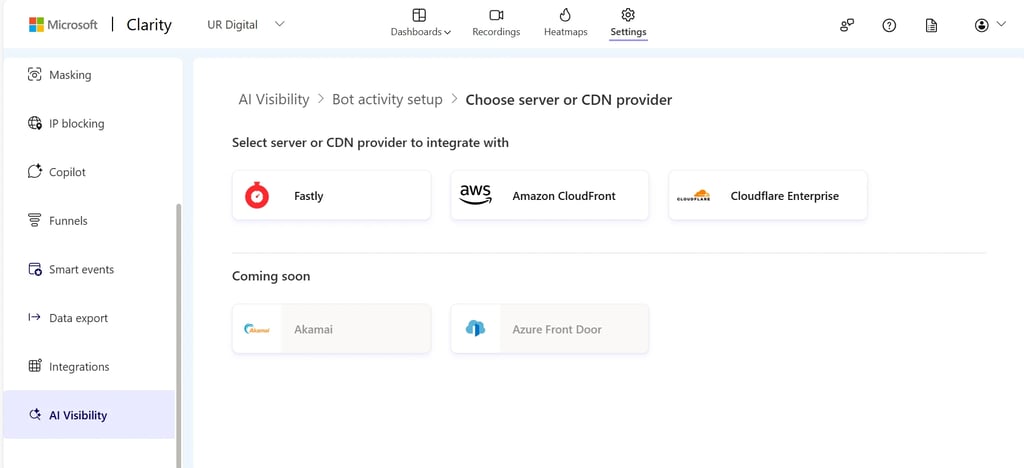
Task: Open the share/team members icon
Action: click(x=847, y=25)
